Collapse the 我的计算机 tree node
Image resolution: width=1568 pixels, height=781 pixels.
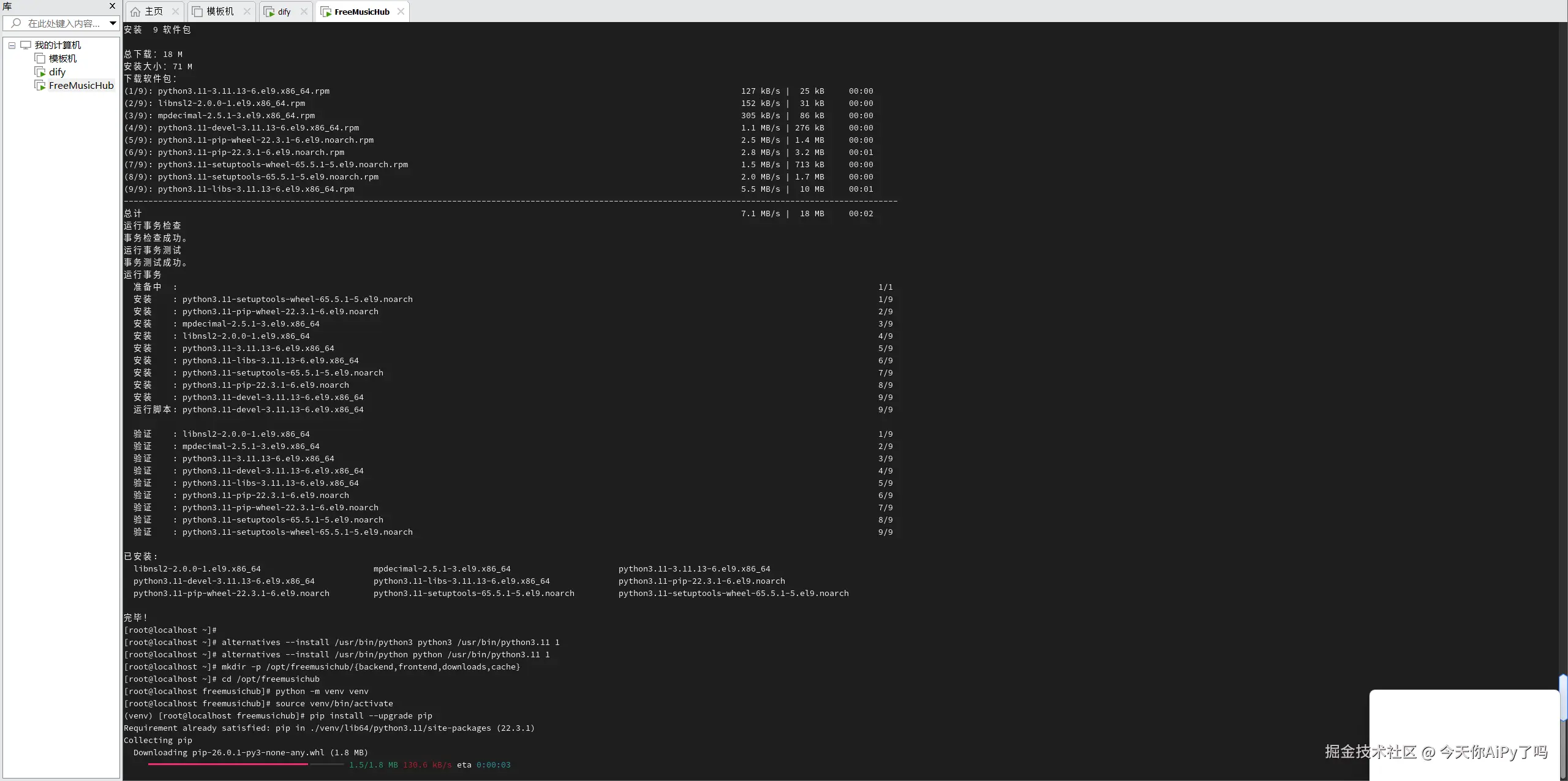pos(12,45)
